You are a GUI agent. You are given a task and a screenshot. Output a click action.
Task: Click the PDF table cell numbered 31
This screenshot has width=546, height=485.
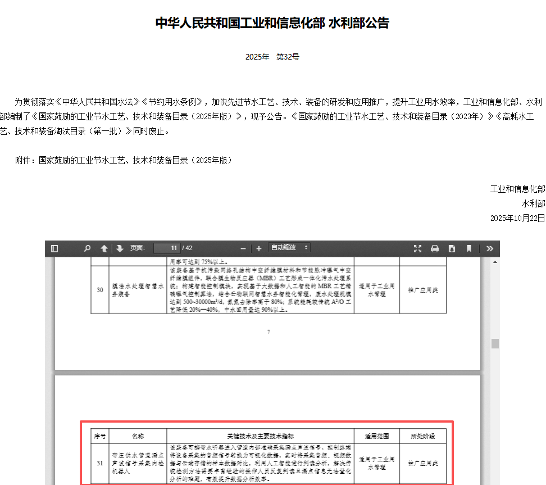tap(100, 463)
